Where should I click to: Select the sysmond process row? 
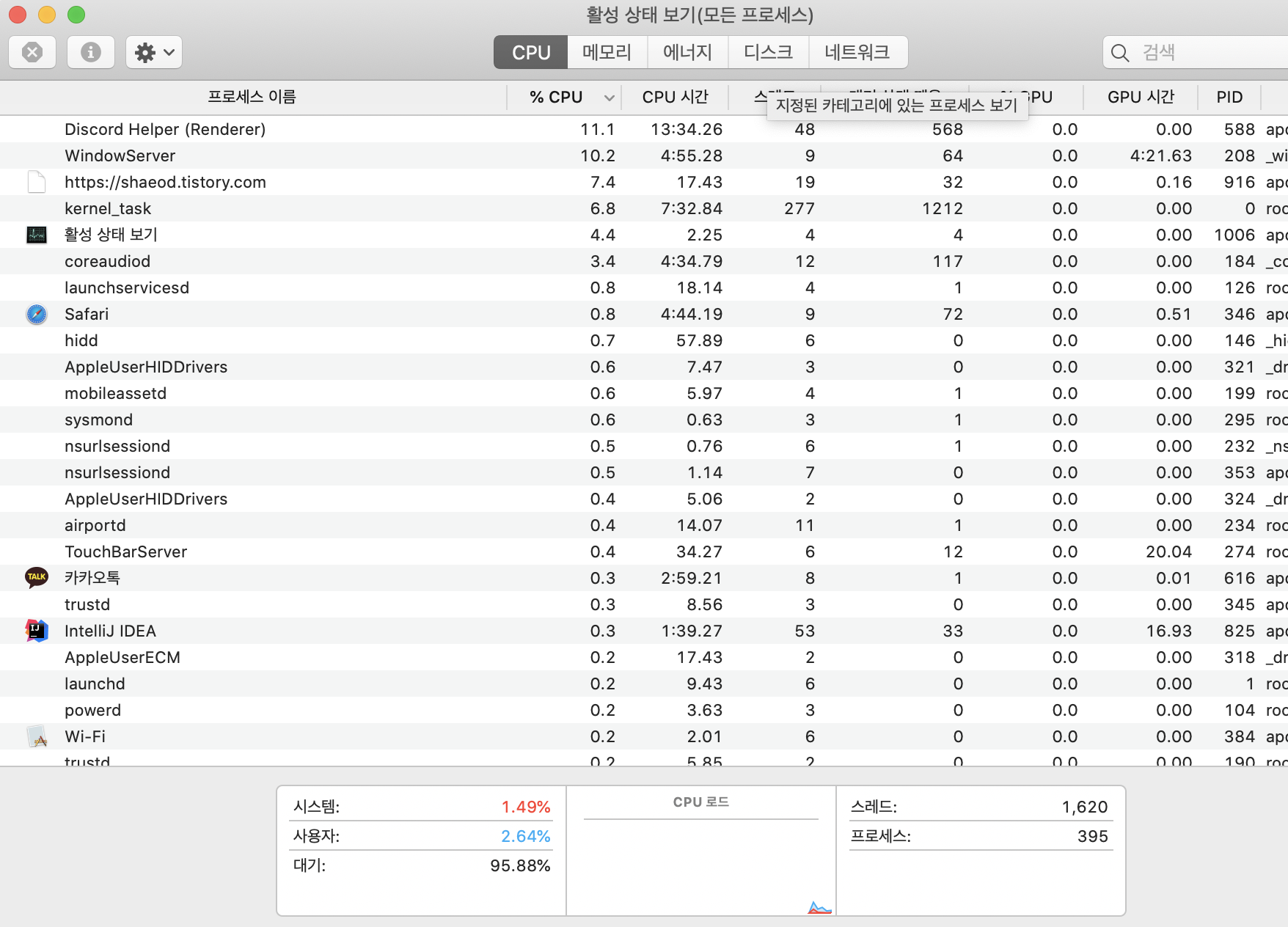tap(644, 419)
